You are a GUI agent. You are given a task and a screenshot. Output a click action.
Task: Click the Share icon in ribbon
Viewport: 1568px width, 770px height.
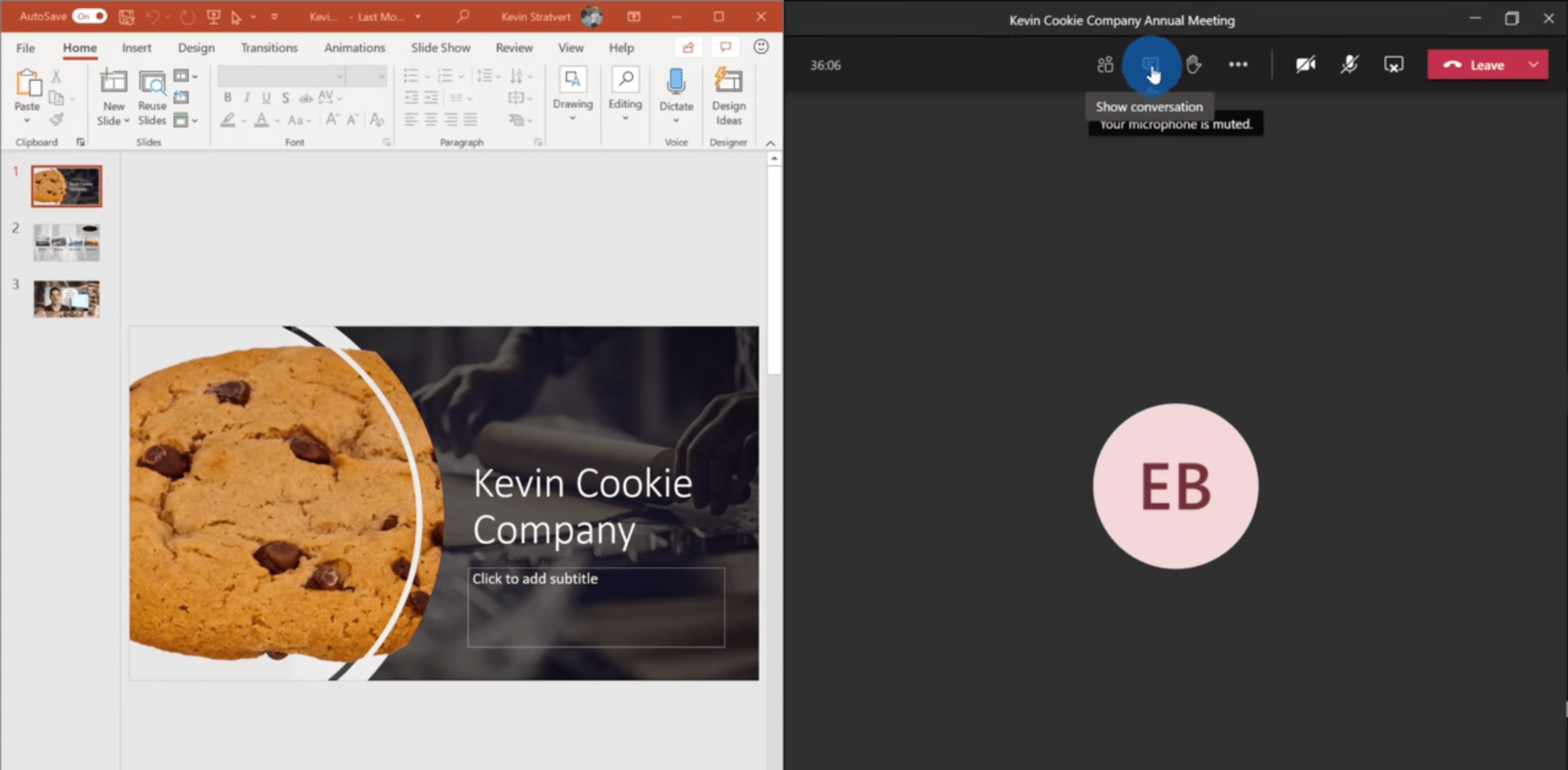[688, 48]
